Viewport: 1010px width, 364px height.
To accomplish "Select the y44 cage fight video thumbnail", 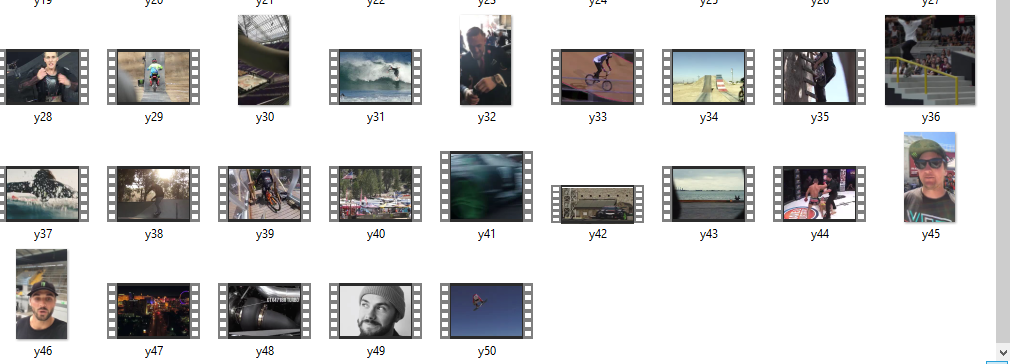I will [819, 194].
